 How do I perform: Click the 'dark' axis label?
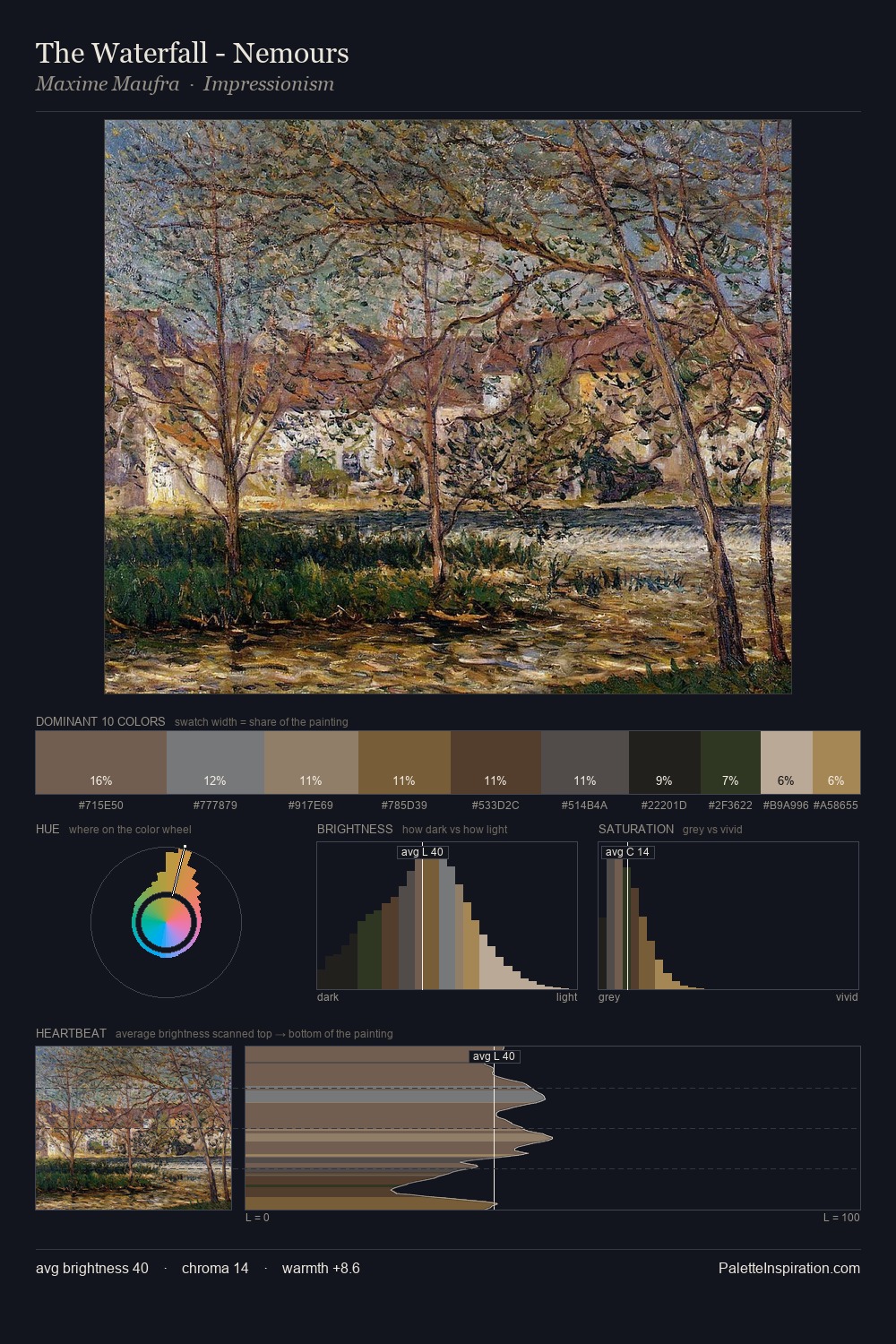(x=328, y=997)
